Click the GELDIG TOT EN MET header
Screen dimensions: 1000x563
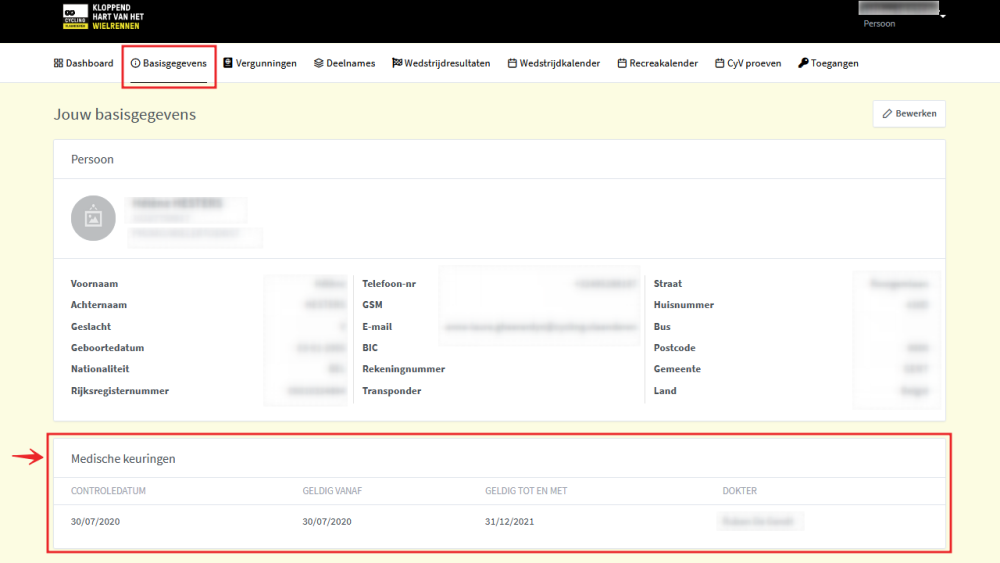(x=526, y=490)
